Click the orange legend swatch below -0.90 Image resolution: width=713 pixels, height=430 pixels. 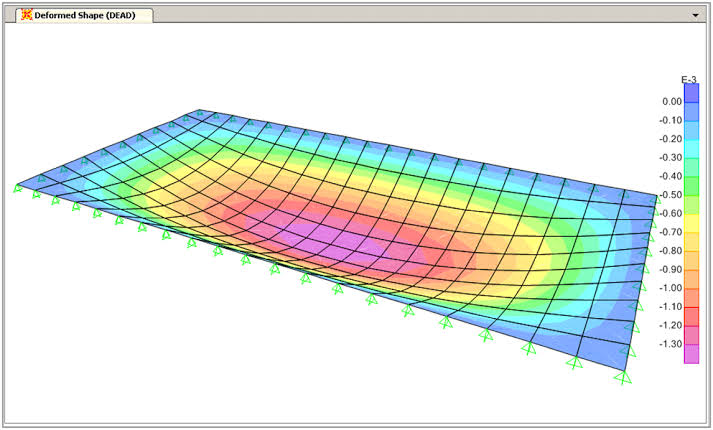coord(691,280)
